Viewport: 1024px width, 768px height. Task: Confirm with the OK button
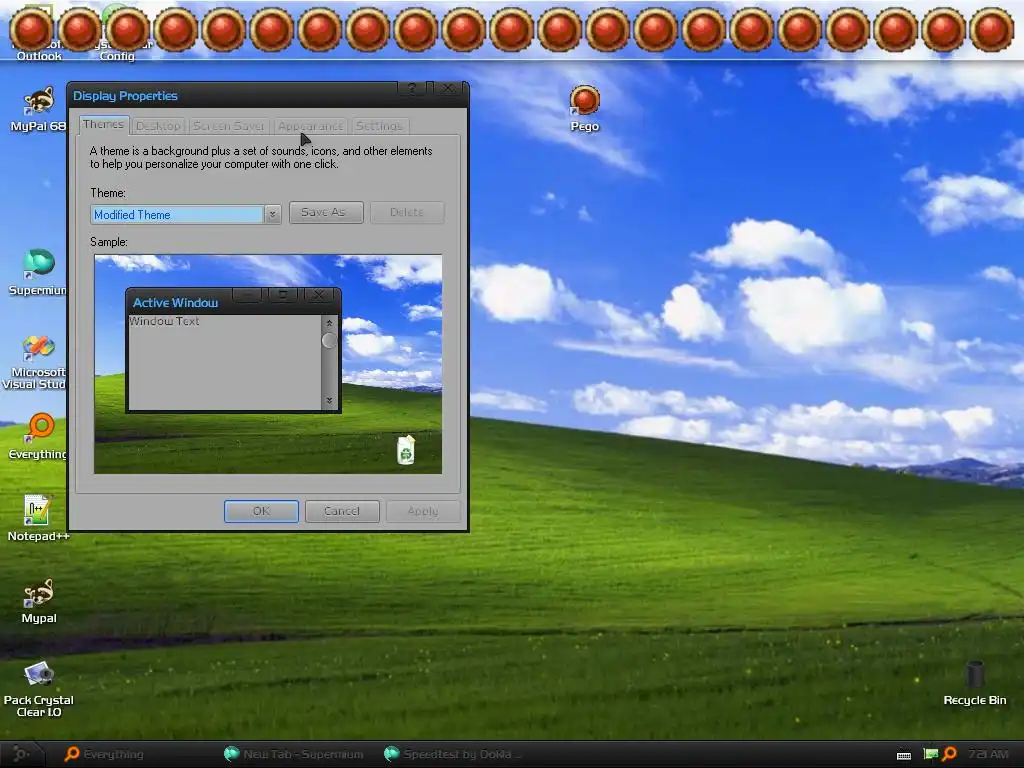pyautogui.click(x=261, y=511)
